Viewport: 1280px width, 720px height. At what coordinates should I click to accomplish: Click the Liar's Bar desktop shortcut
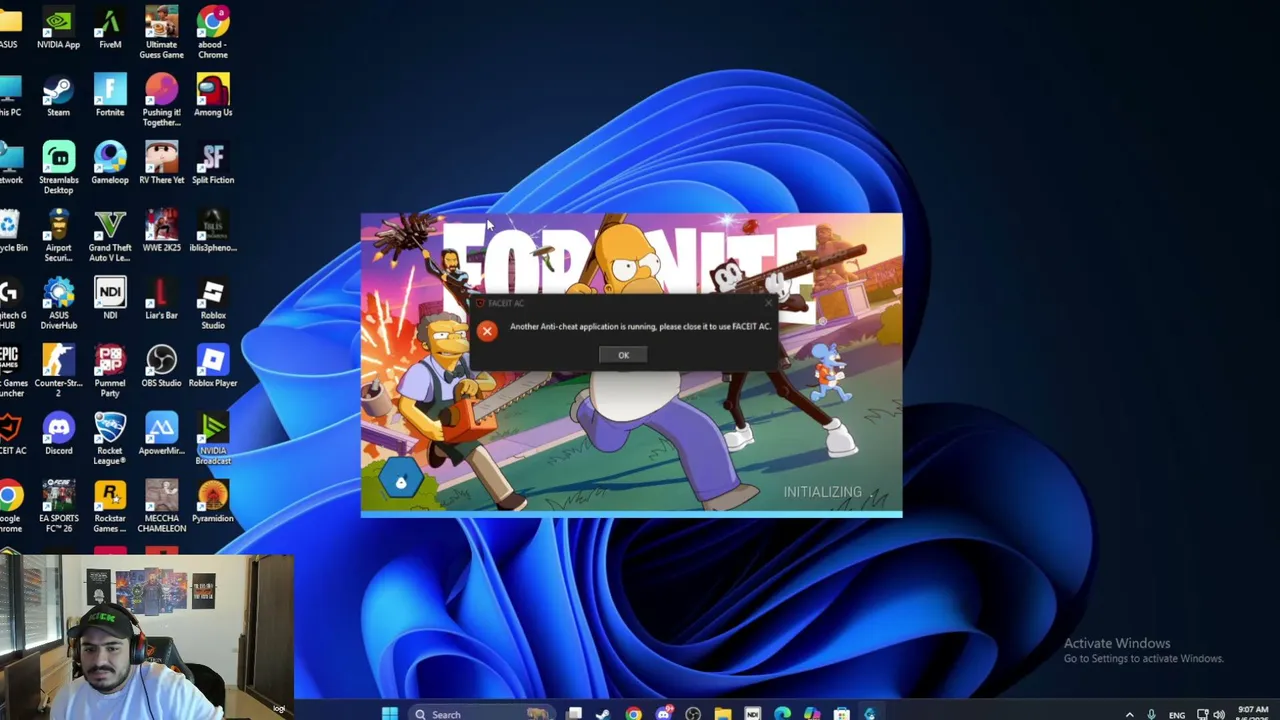(x=161, y=298)
